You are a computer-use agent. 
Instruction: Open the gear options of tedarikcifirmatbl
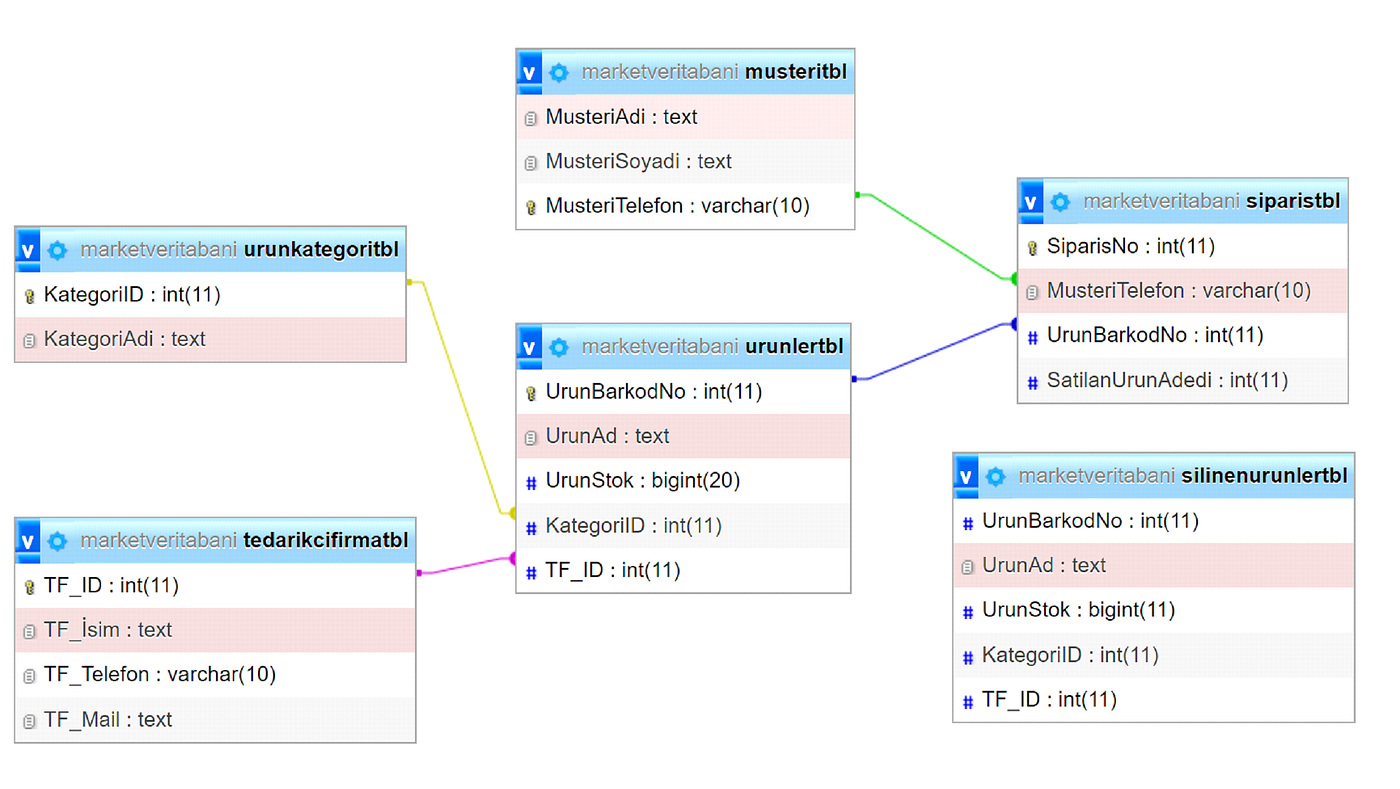(x=57, y=541)
